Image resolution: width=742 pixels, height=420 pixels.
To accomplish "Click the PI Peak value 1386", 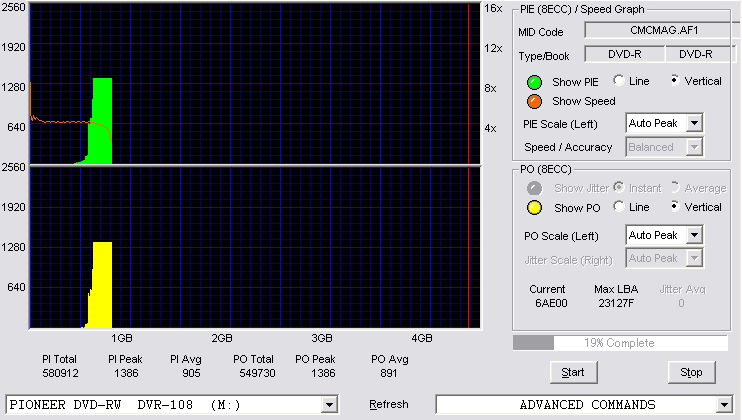I will 126,373.
